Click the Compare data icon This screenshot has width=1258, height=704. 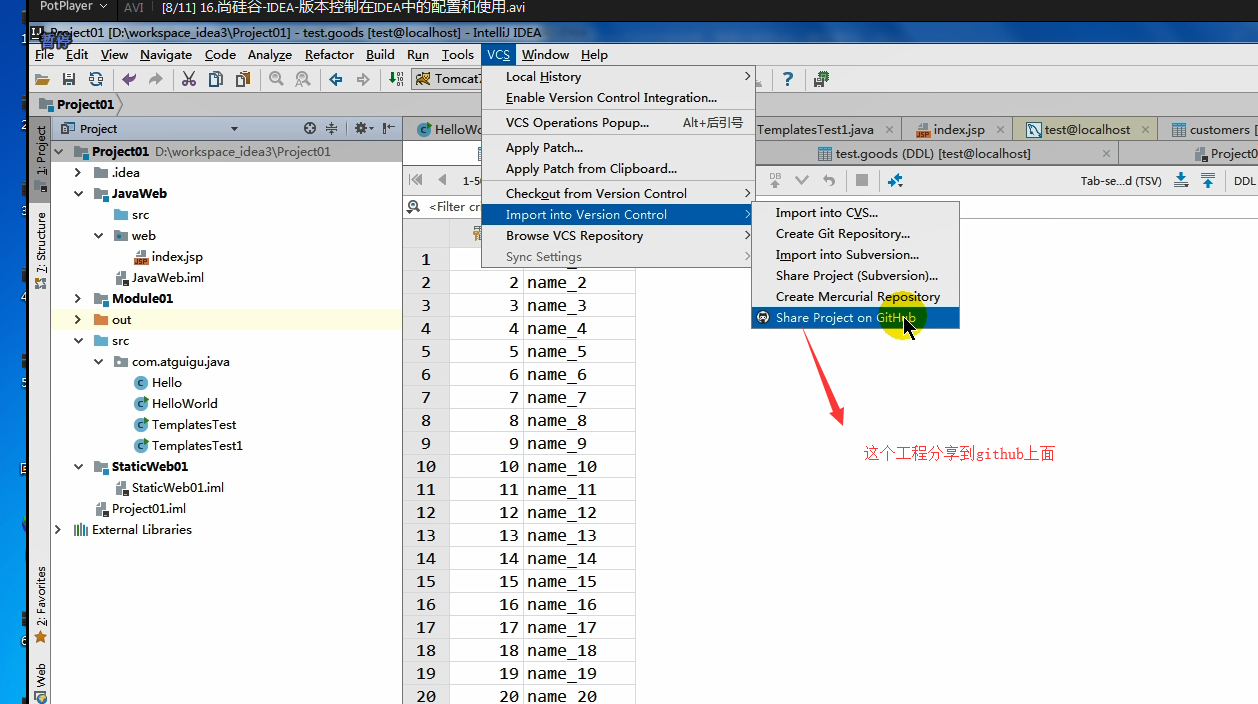click(895, 180)
